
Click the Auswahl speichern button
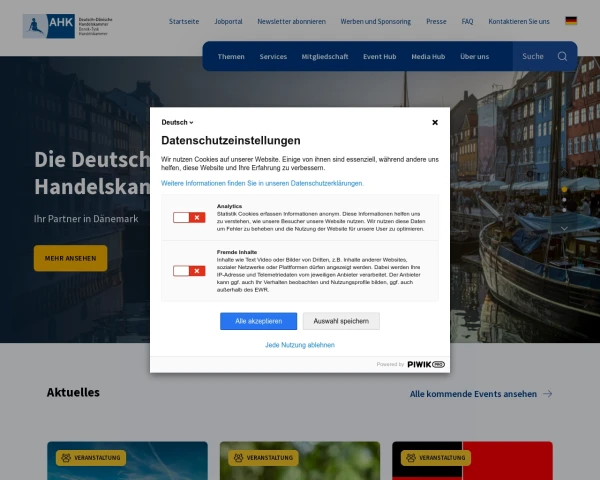tap(341, 321)
